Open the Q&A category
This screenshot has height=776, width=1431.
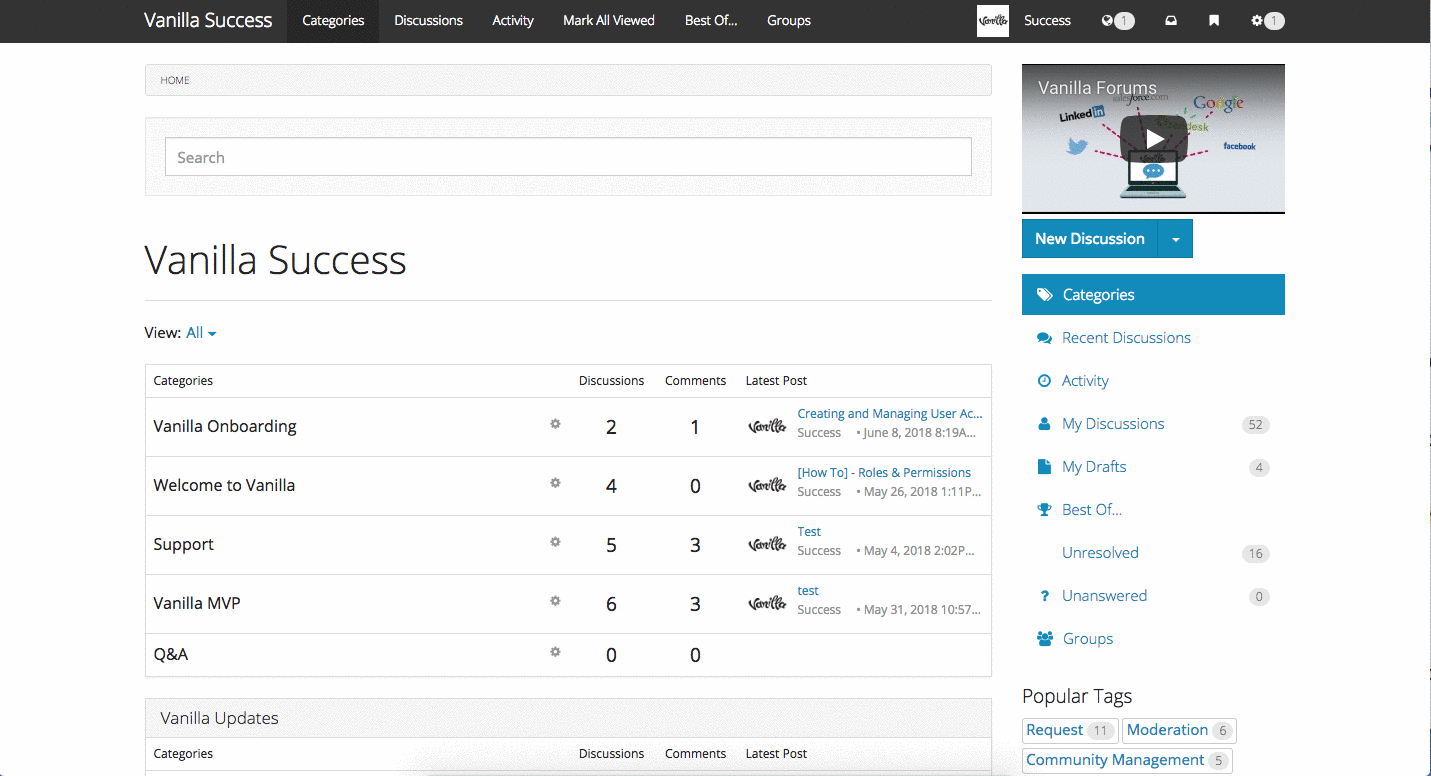[171, 654]
